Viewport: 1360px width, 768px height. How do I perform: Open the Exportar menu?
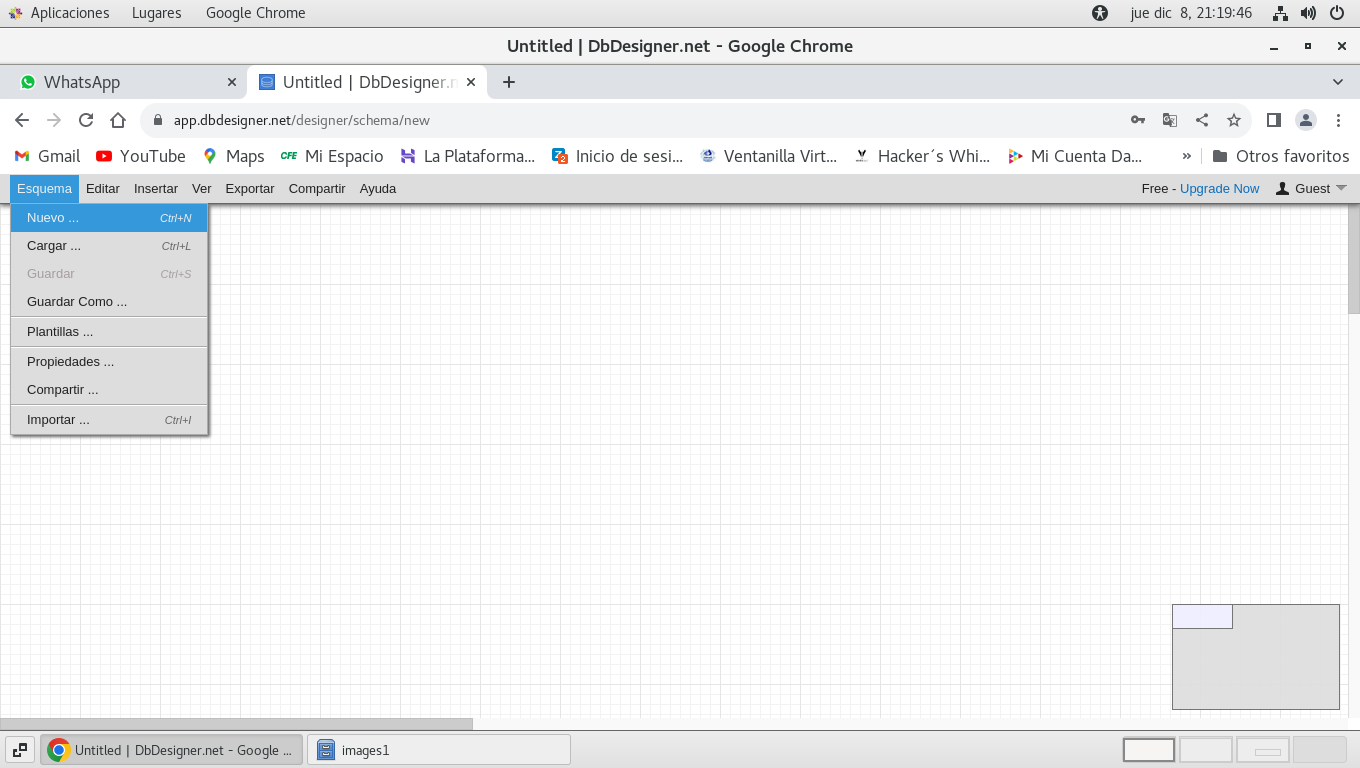pyautogui.click(x=250, y=188)
